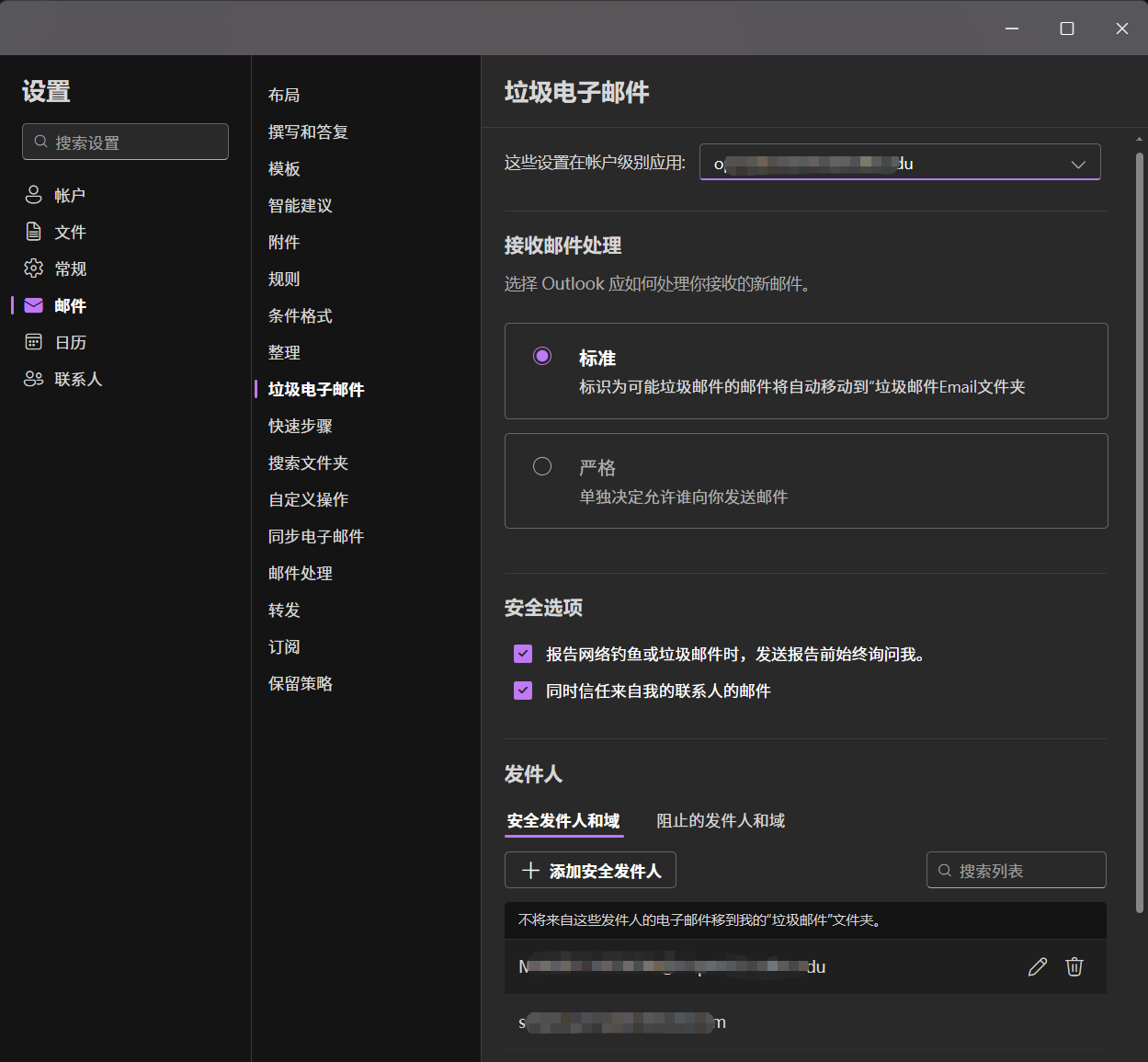
Task: Click the 添加安全发件人 button
Action: (x=590, y=870)
